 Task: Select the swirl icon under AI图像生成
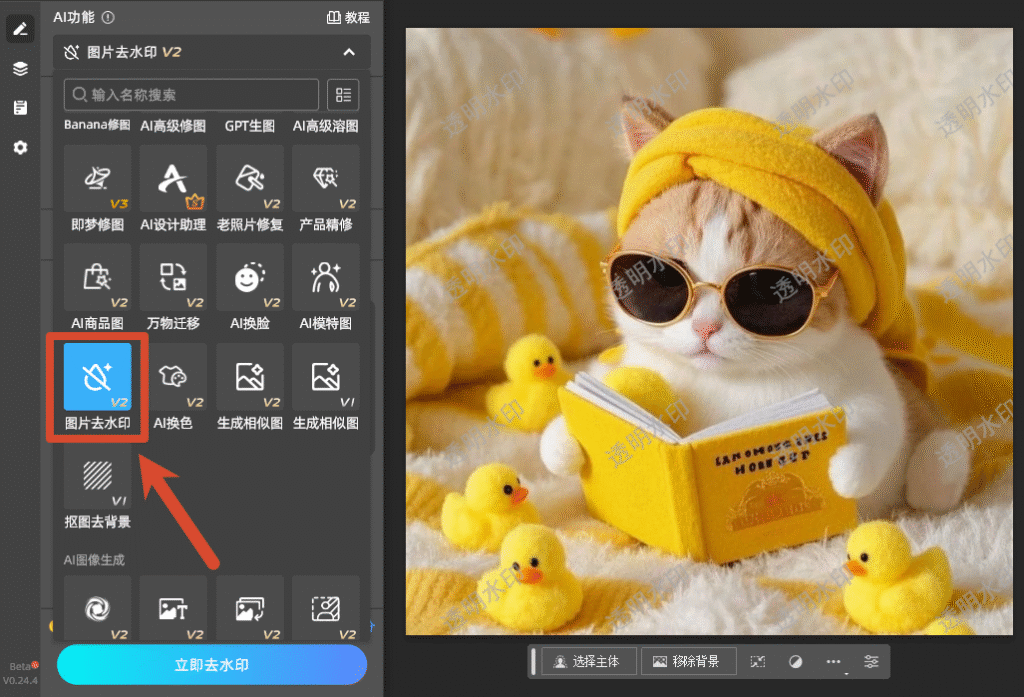(97, 608)
